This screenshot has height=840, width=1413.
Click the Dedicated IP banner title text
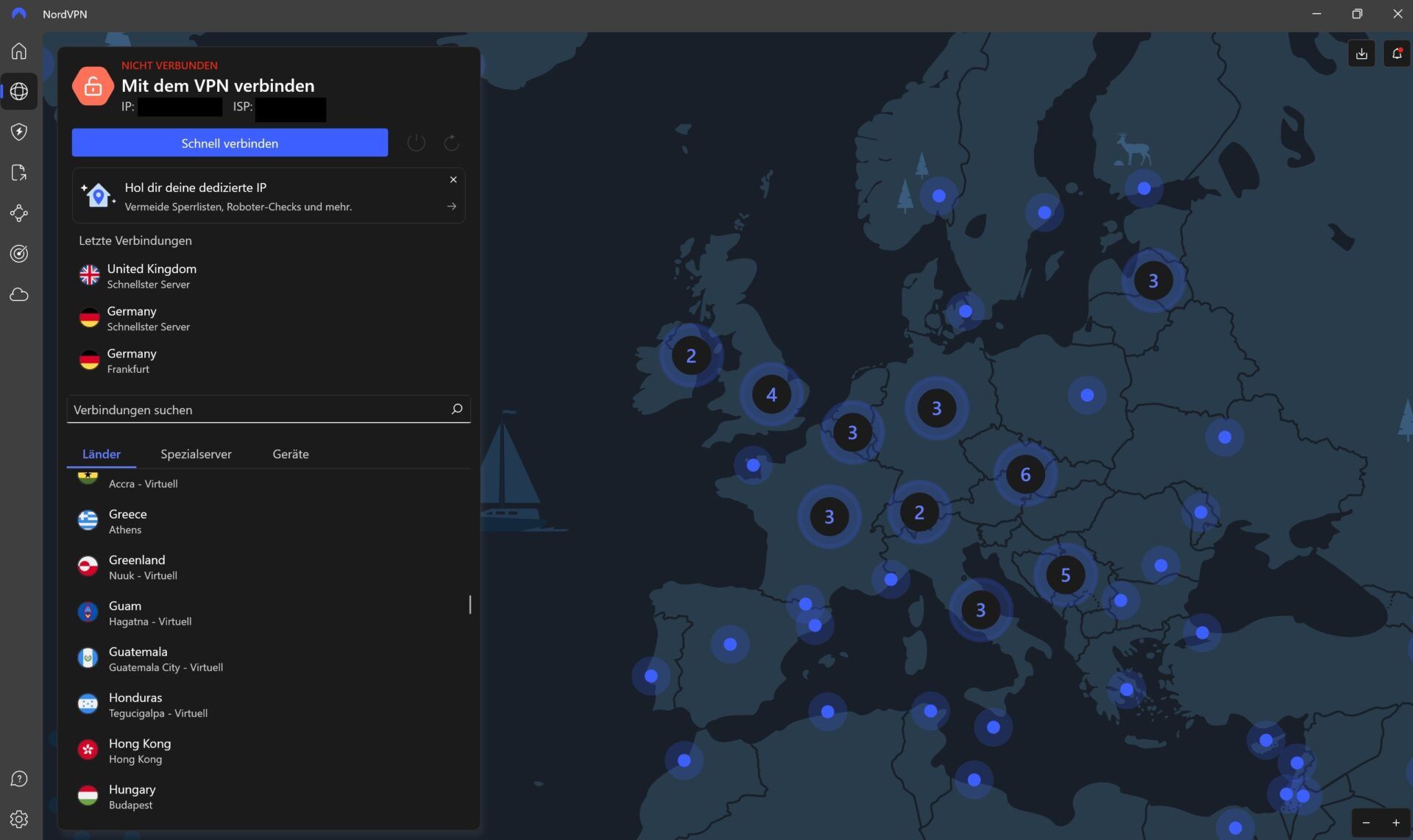(x=196, y=188)
